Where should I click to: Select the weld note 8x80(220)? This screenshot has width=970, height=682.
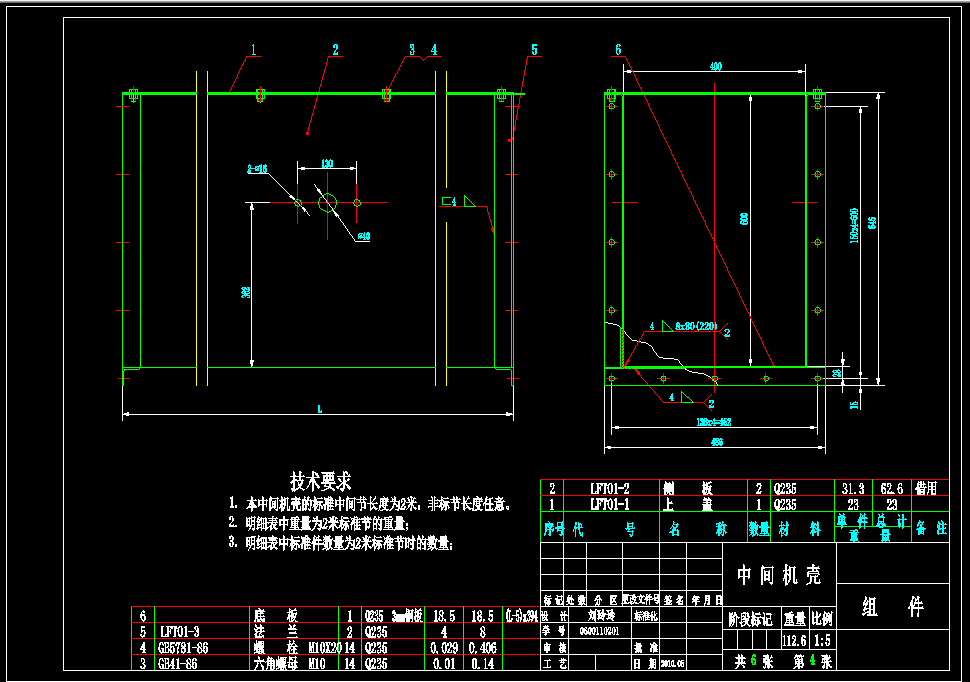(x=696, y=326)
